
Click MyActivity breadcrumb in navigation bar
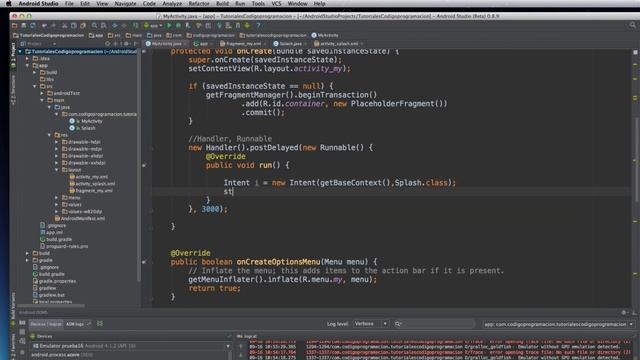(325, 36)
